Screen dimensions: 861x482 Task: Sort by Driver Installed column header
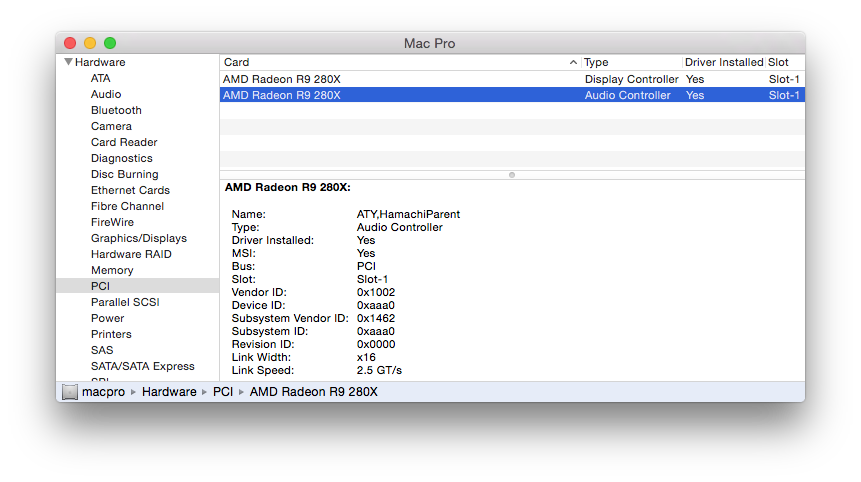click(724, 62)
